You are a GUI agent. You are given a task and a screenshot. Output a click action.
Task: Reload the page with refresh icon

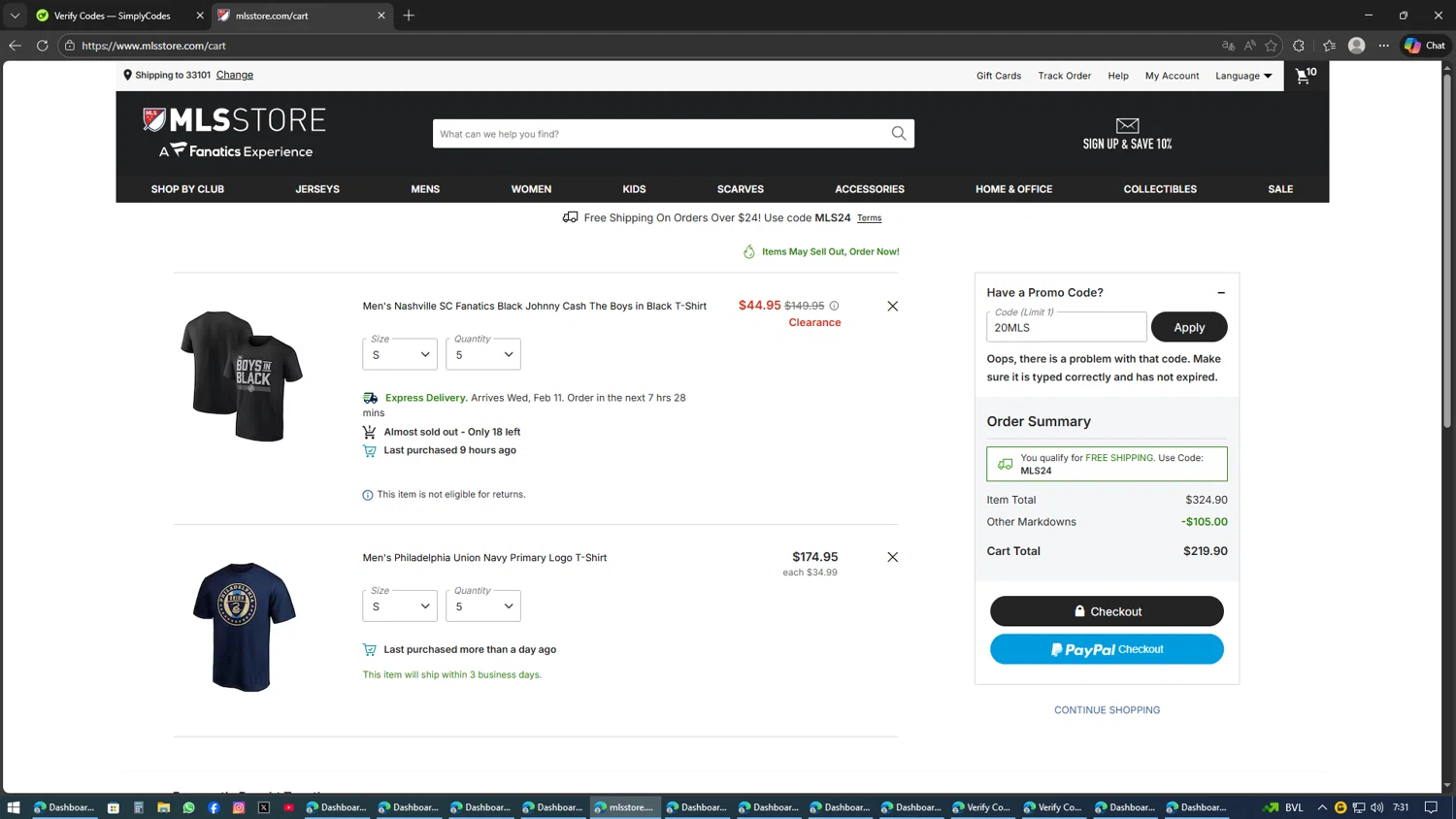click(x=42, y=46)
